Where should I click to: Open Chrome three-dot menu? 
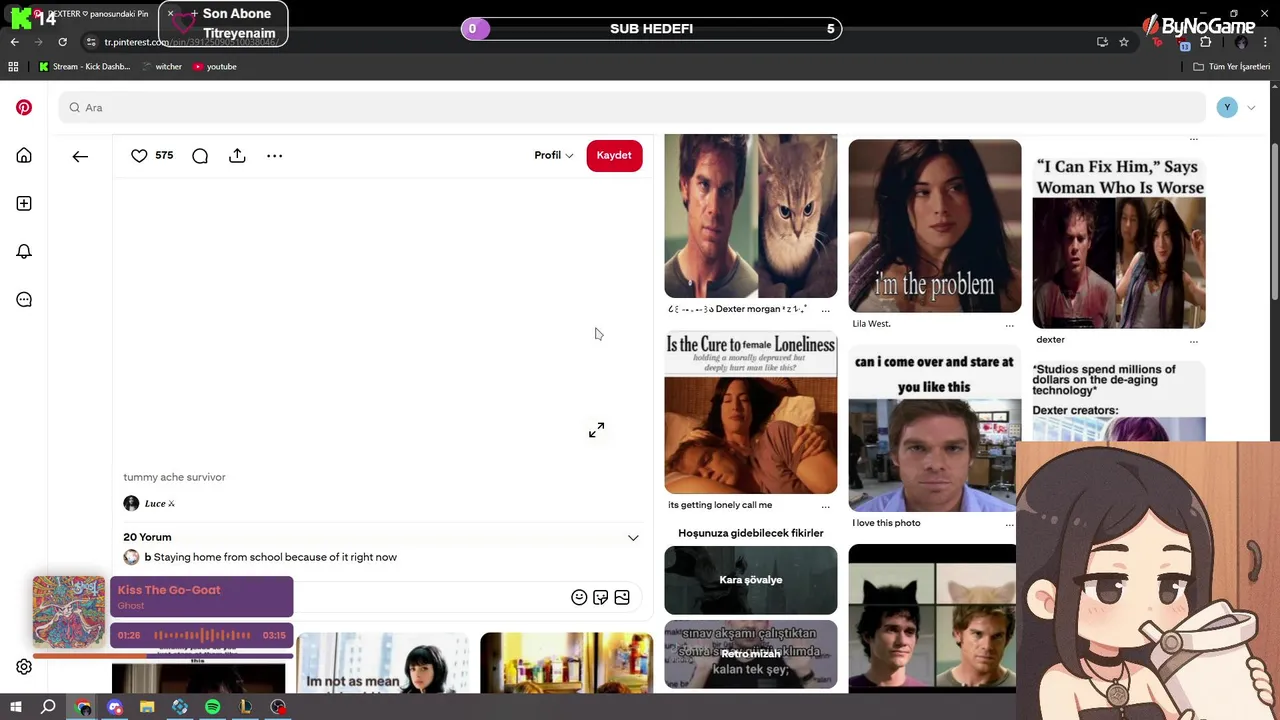point(1266,42)
